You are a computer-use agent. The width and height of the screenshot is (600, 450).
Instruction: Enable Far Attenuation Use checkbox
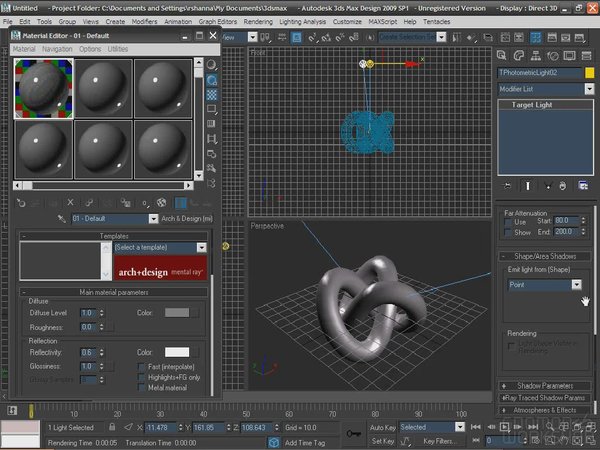(x=508, y=222)
